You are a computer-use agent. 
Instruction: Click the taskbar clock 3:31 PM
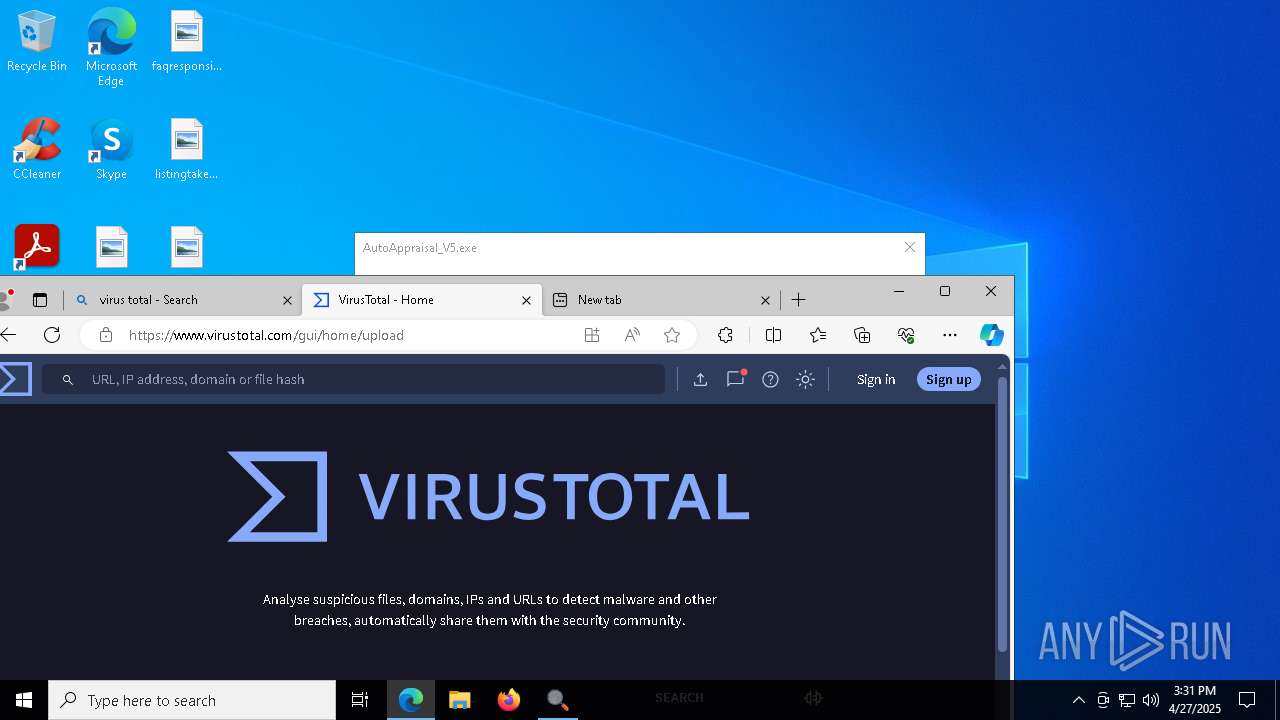(x=1195, y=700)
